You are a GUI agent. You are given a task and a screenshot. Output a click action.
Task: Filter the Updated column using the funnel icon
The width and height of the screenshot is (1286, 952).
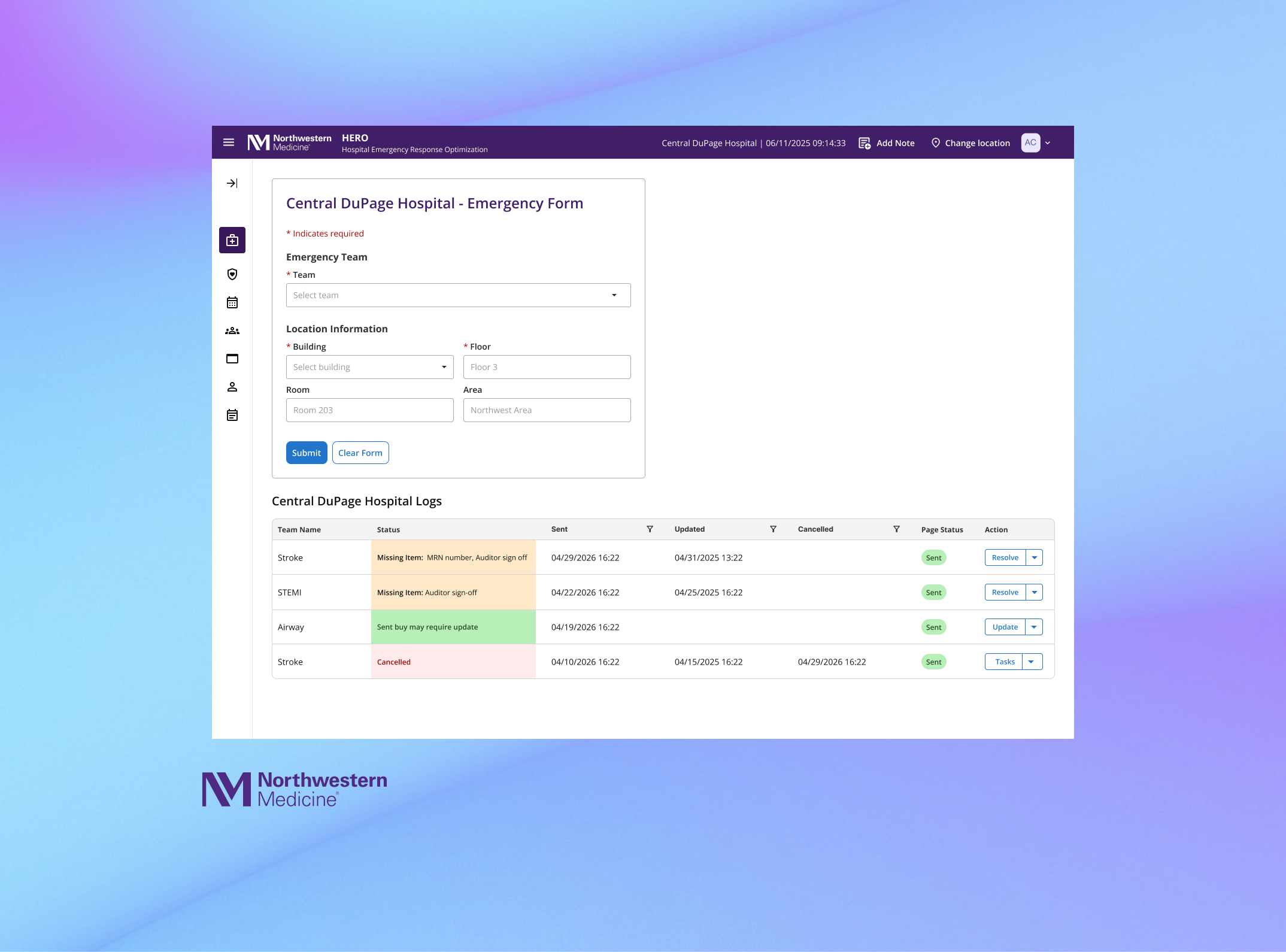[773, 529]
